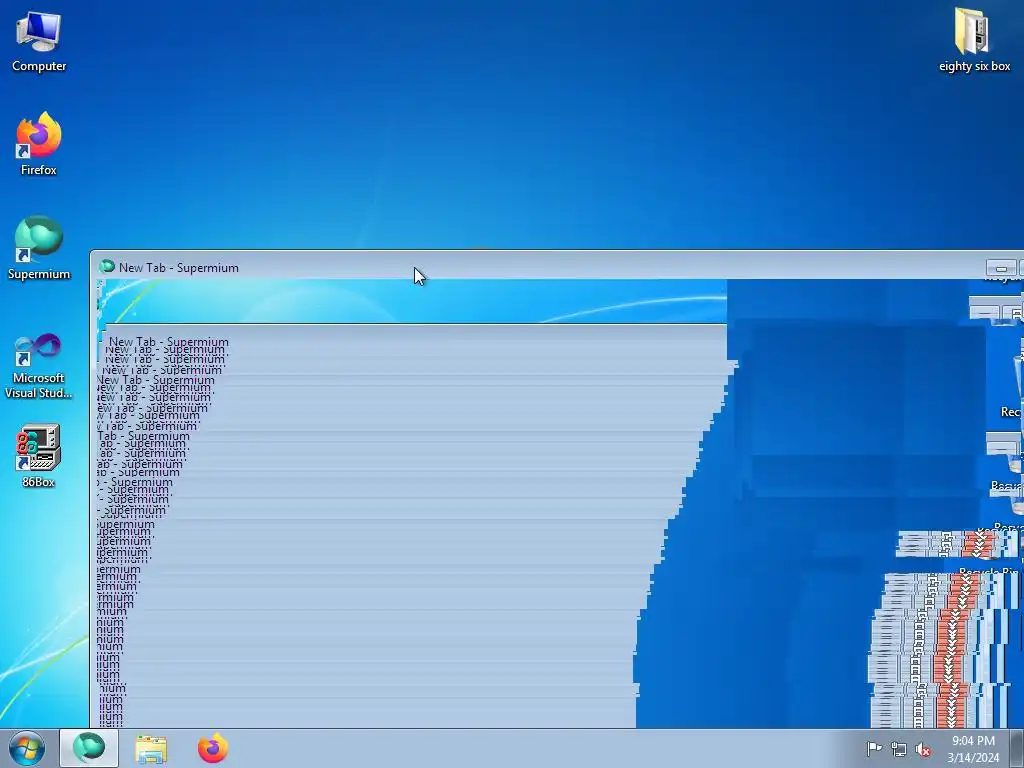The height and width of the screenshot is (768, 1024).
Task: Select the 86Box desktop shortcut
Action: pyautogui.click(x=39, y=456)
